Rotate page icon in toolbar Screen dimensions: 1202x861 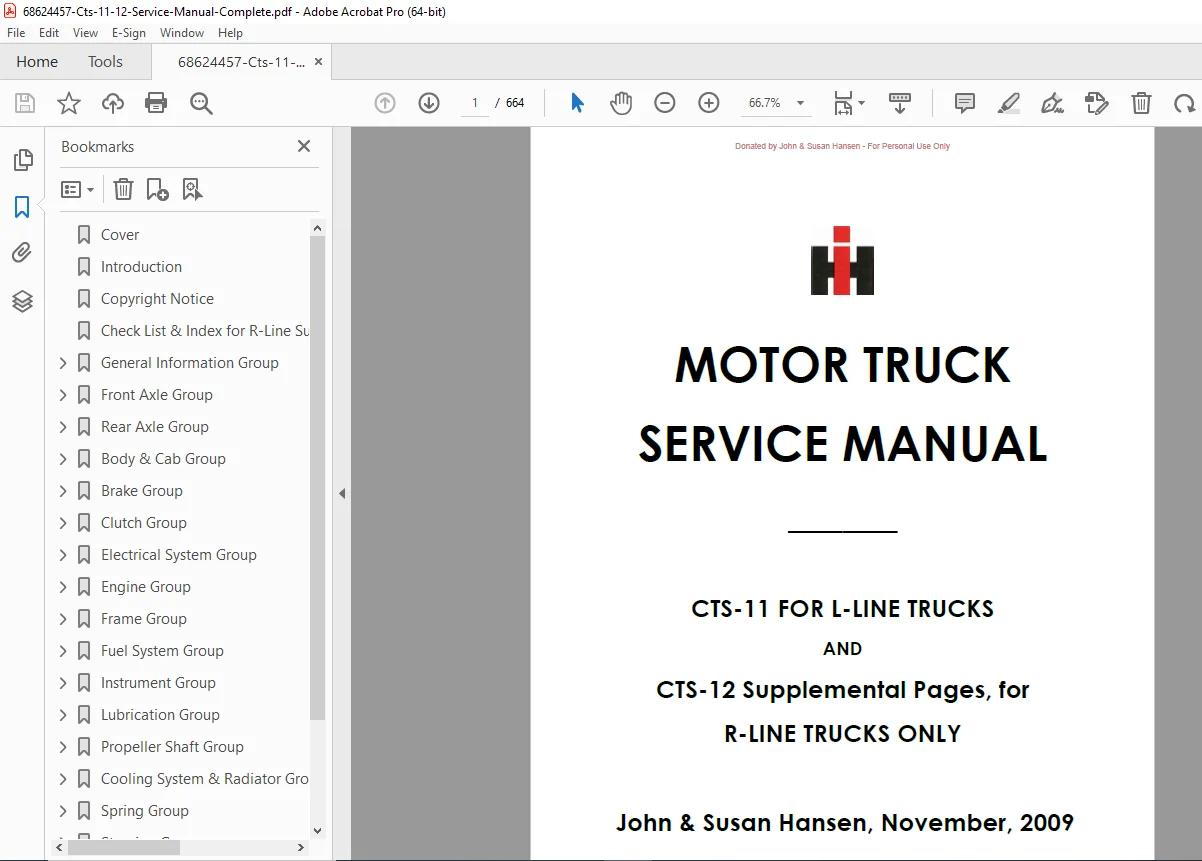1185,103
